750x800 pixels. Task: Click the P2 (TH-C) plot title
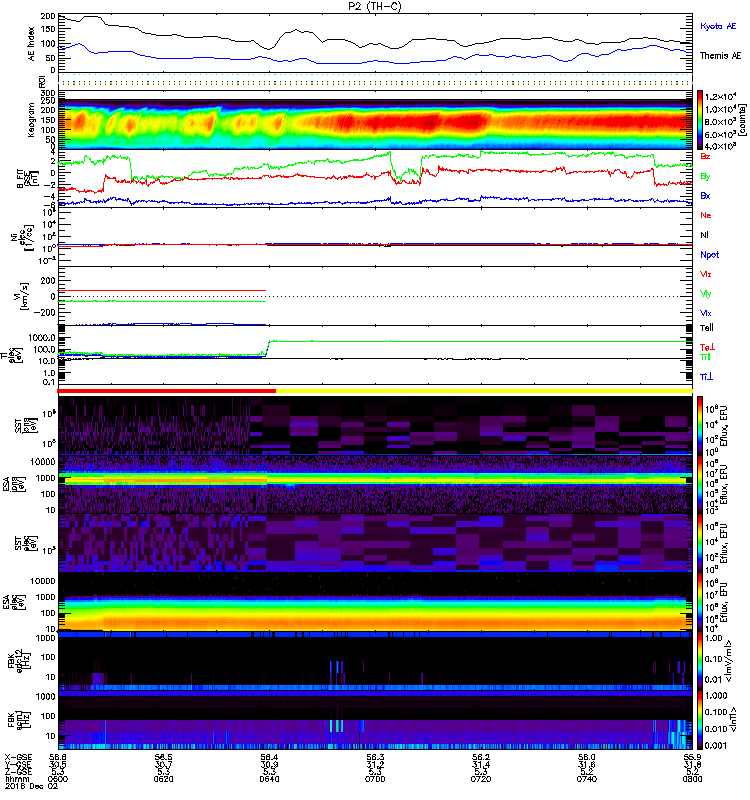coord(375,6)
